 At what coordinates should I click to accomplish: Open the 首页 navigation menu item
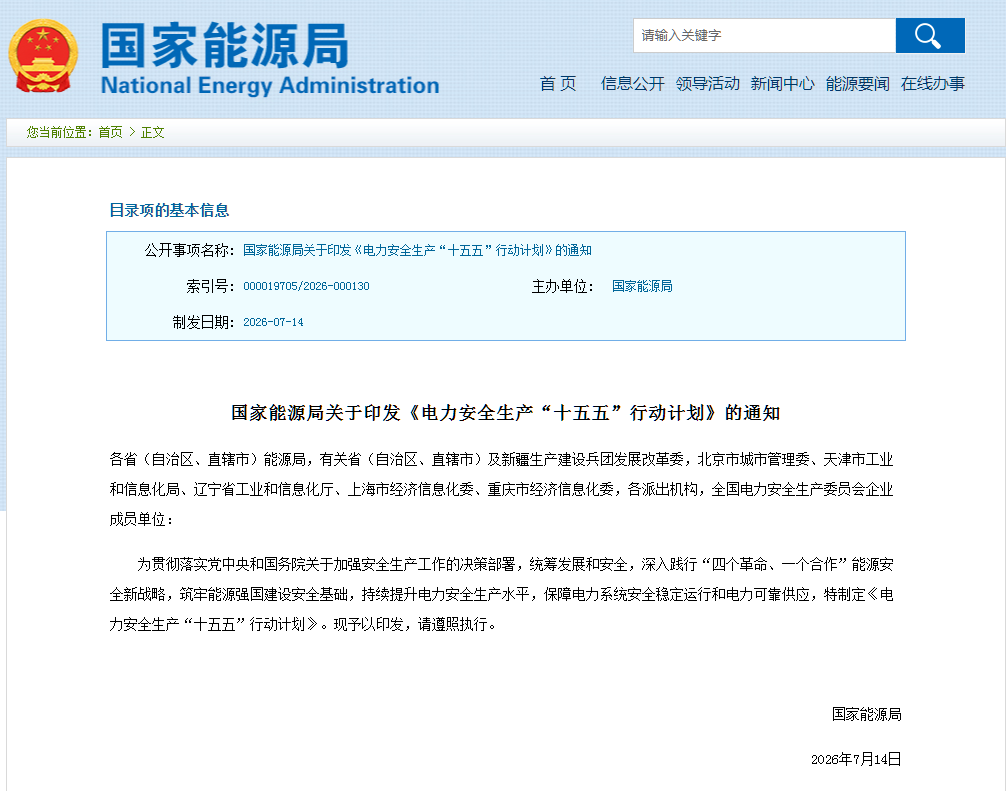558,83
